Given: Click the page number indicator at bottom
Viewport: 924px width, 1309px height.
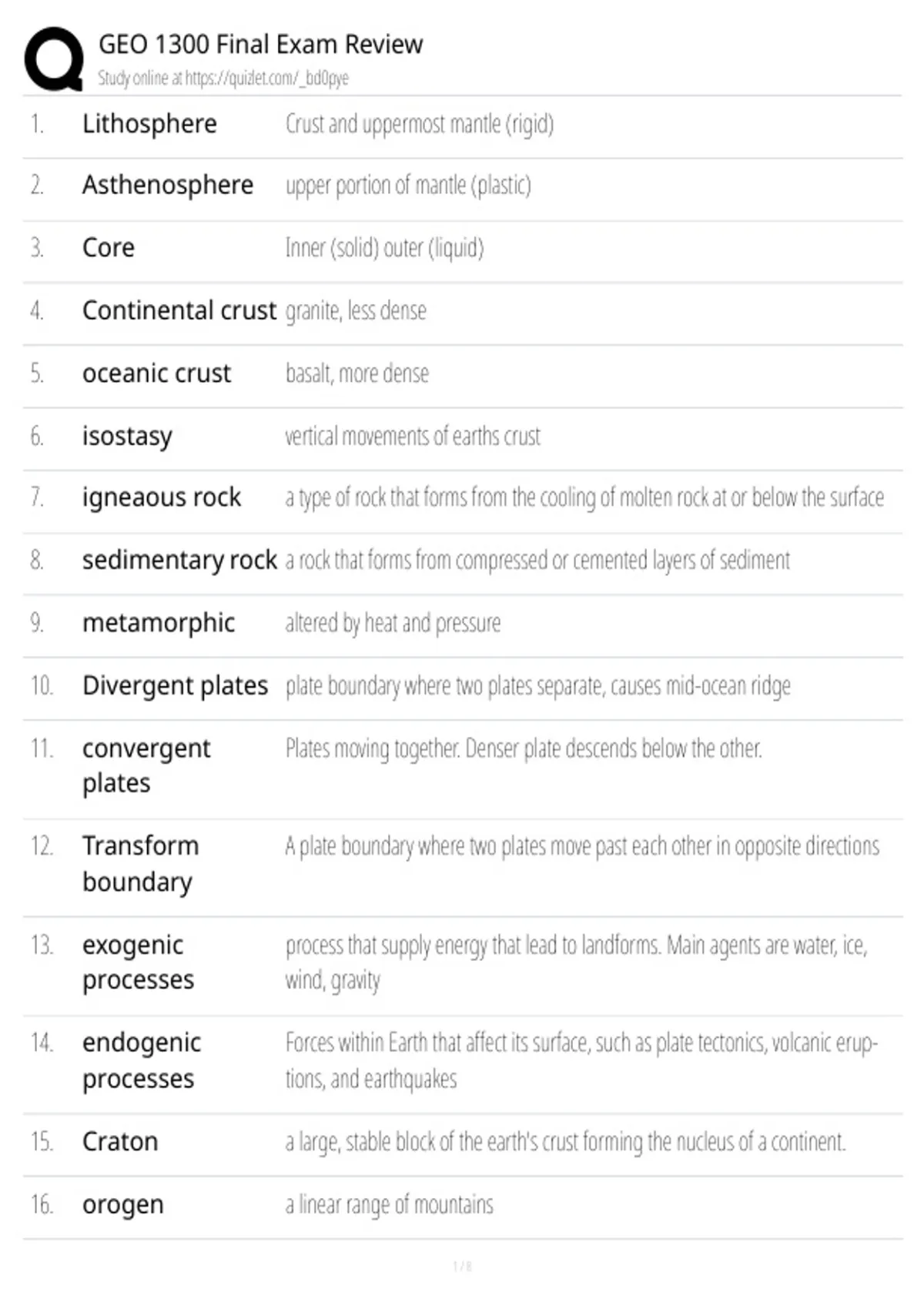Looking at the screenshot, I should tap(462, 1267).
